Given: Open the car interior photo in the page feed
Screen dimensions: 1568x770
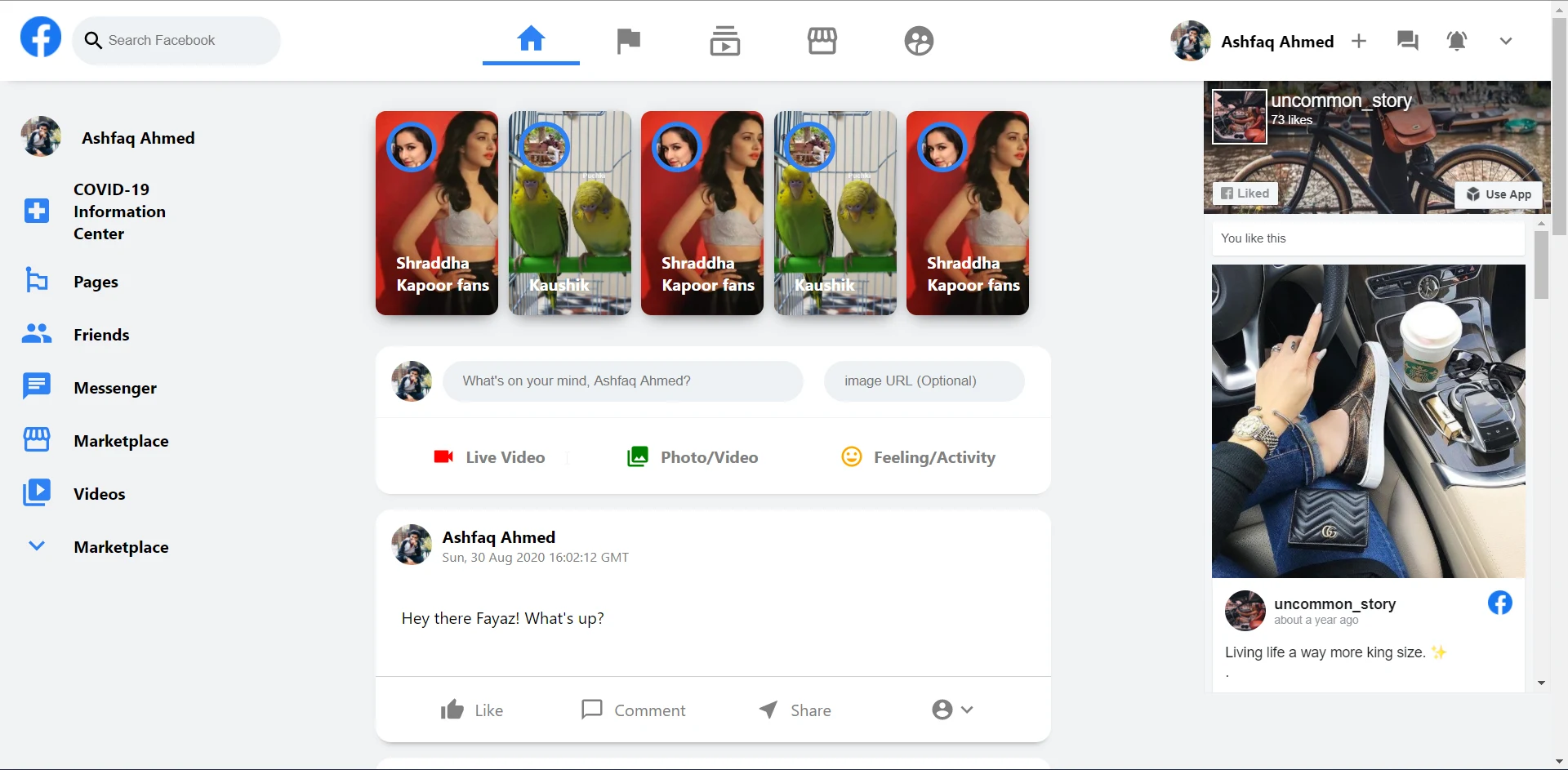Looking at the screenshot, I should coord(1368,421).
